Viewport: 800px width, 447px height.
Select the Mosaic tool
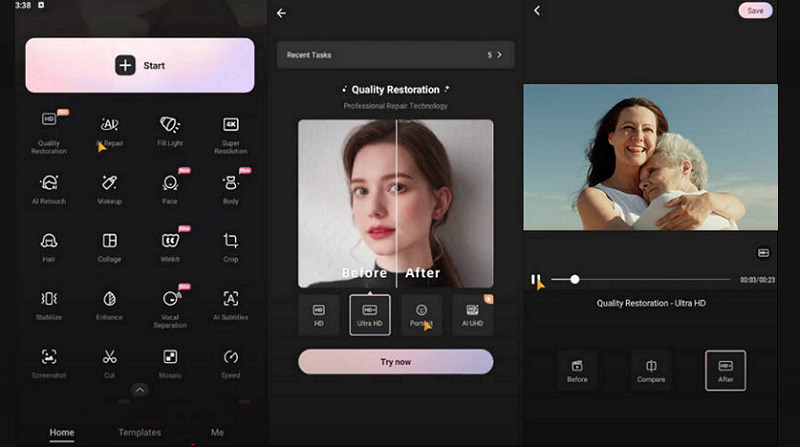click(x=170, y=362)
